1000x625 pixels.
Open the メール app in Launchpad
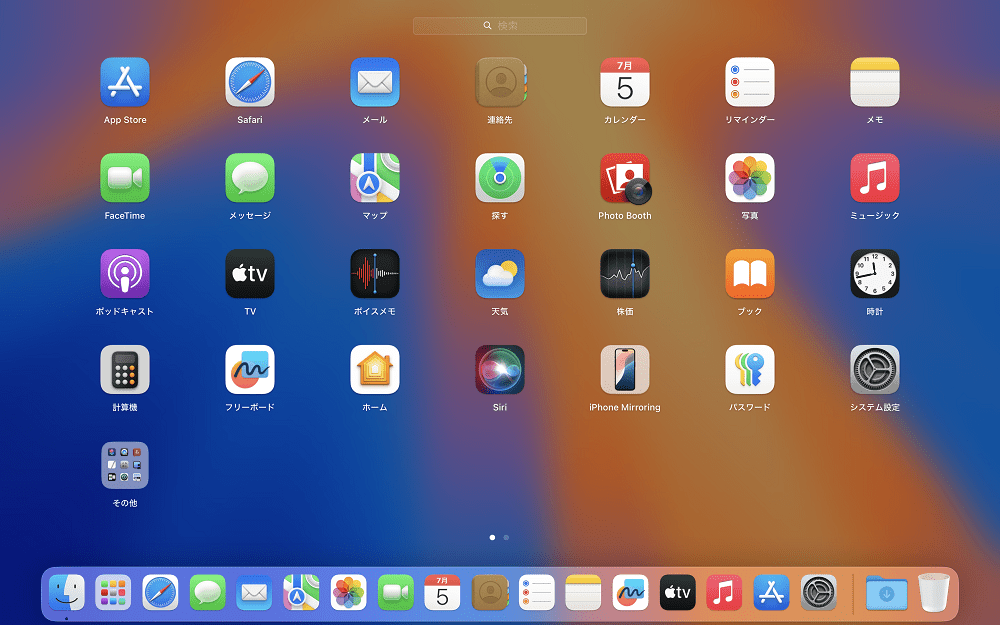pos(375,82)
